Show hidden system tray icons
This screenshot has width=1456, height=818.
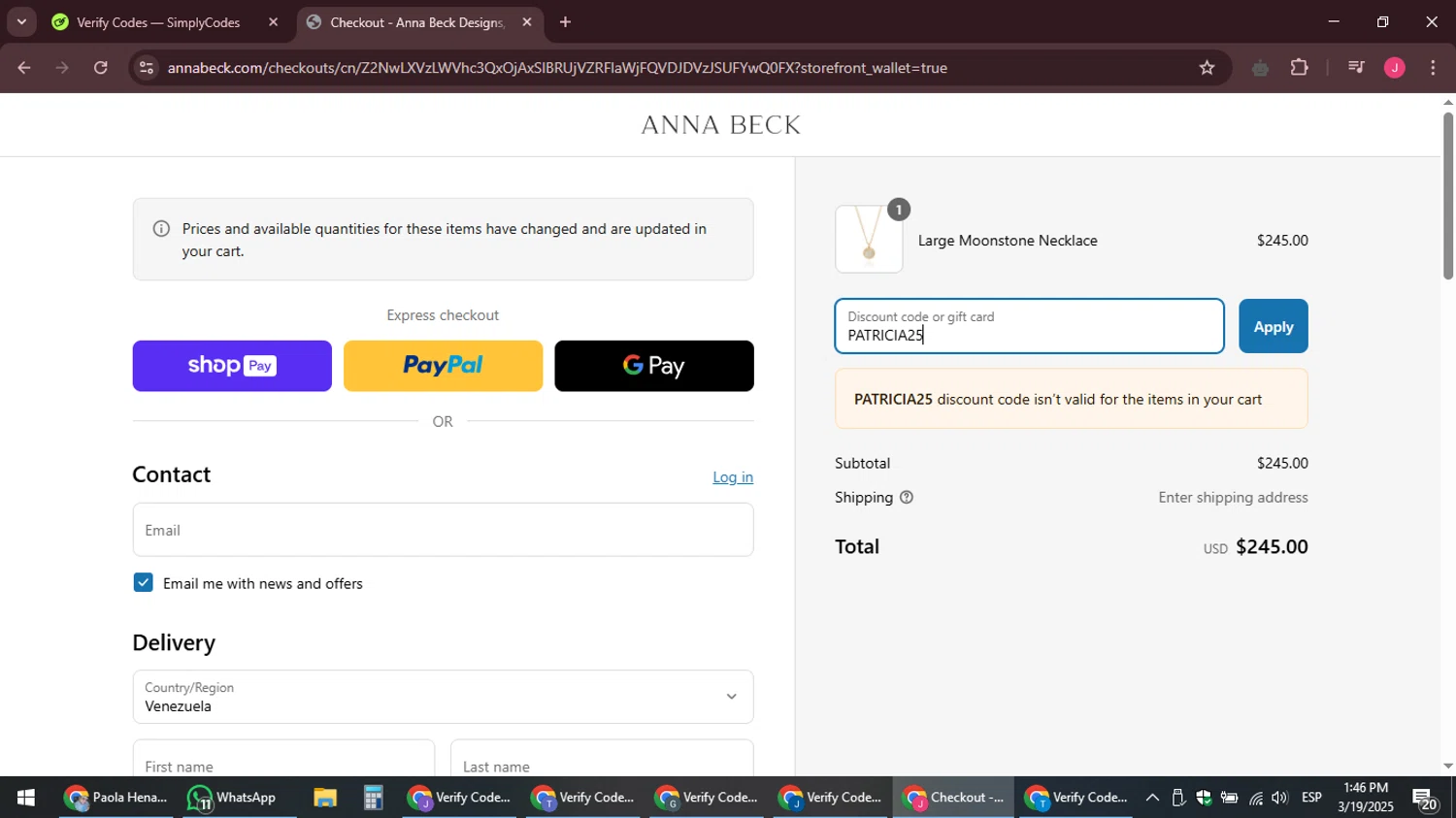pos(1152,798)
